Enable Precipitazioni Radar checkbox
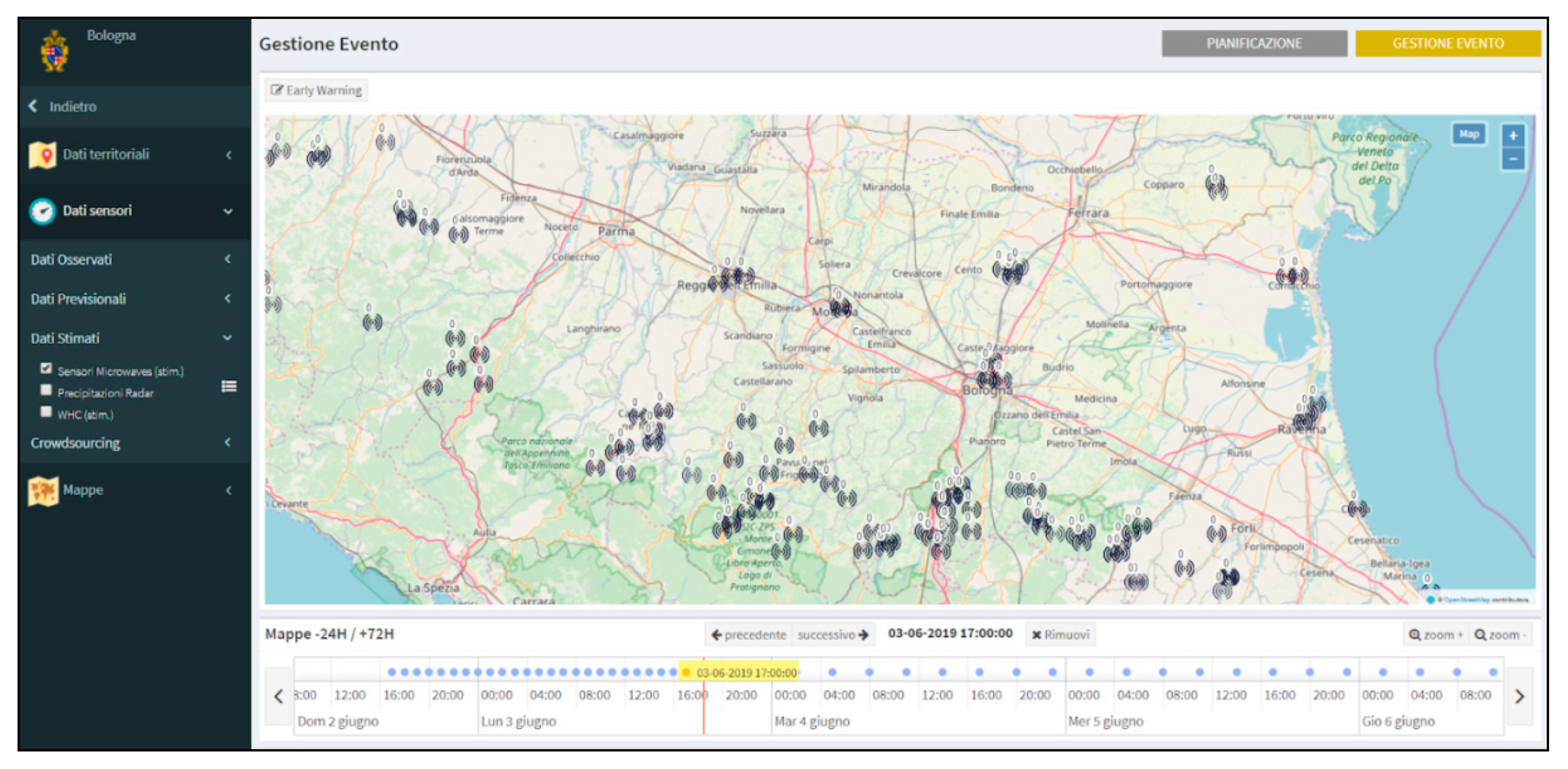 (46, 390)
